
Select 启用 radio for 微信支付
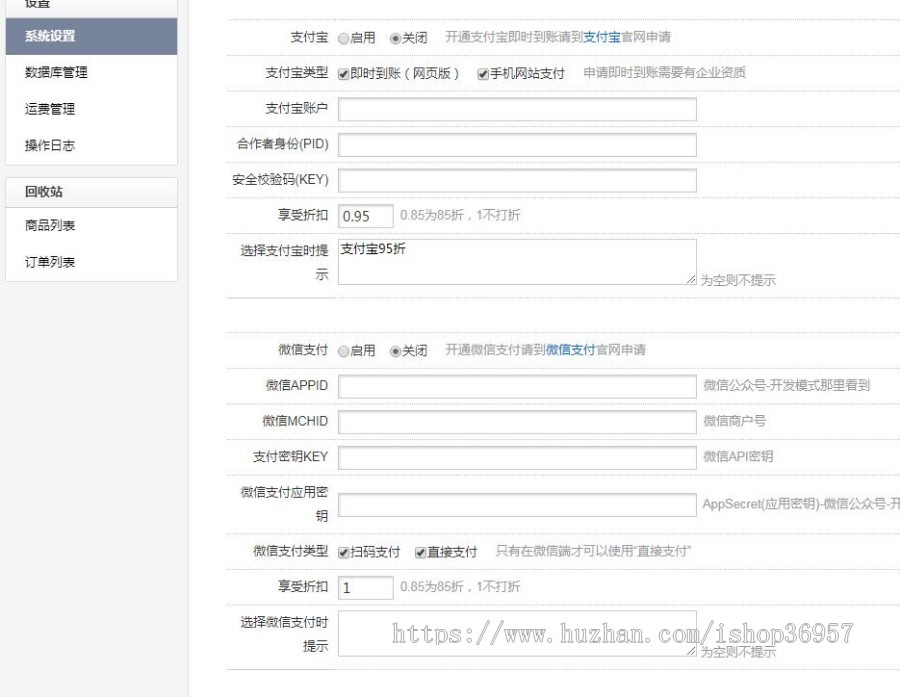pyautogui.click(x=343, y=351)
